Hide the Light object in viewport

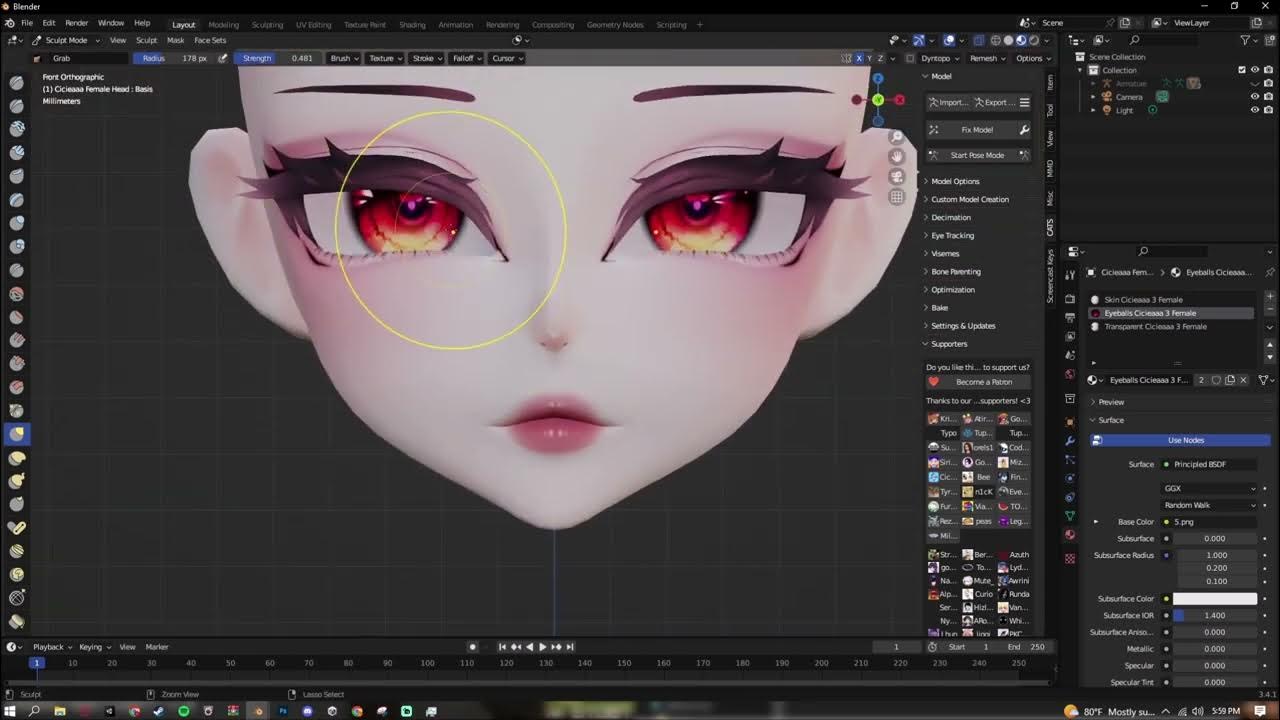point(1255,110)
